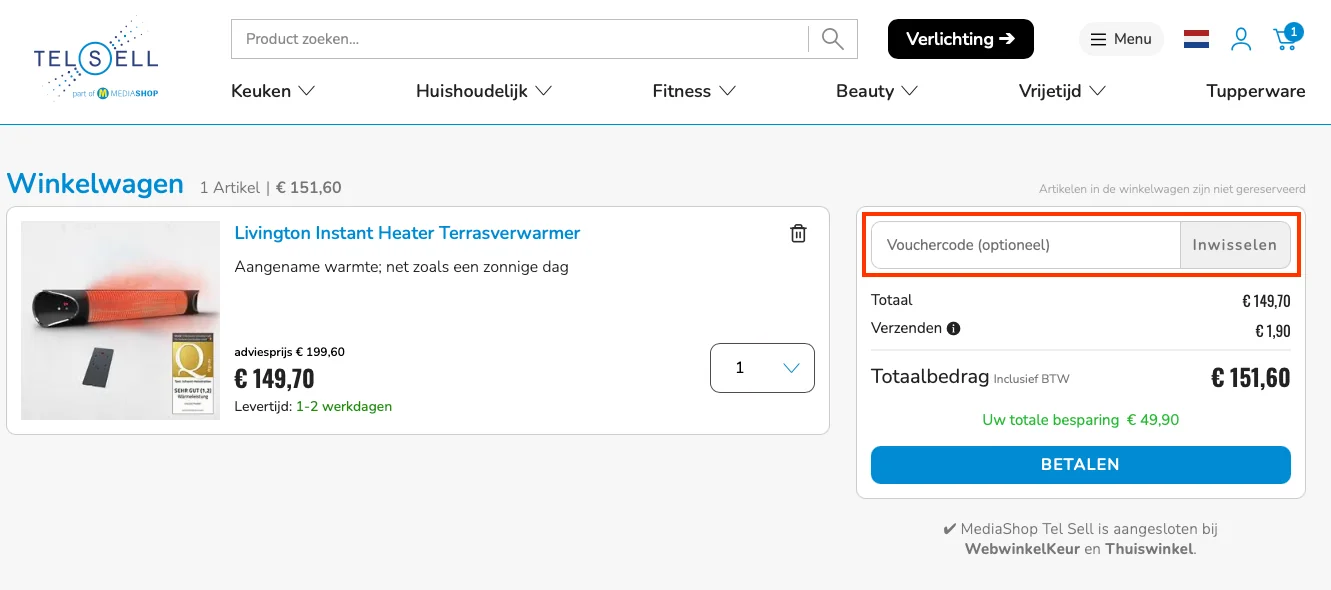
Task: Remove the heater using the trash icon
Action: [x=798, y=232]
